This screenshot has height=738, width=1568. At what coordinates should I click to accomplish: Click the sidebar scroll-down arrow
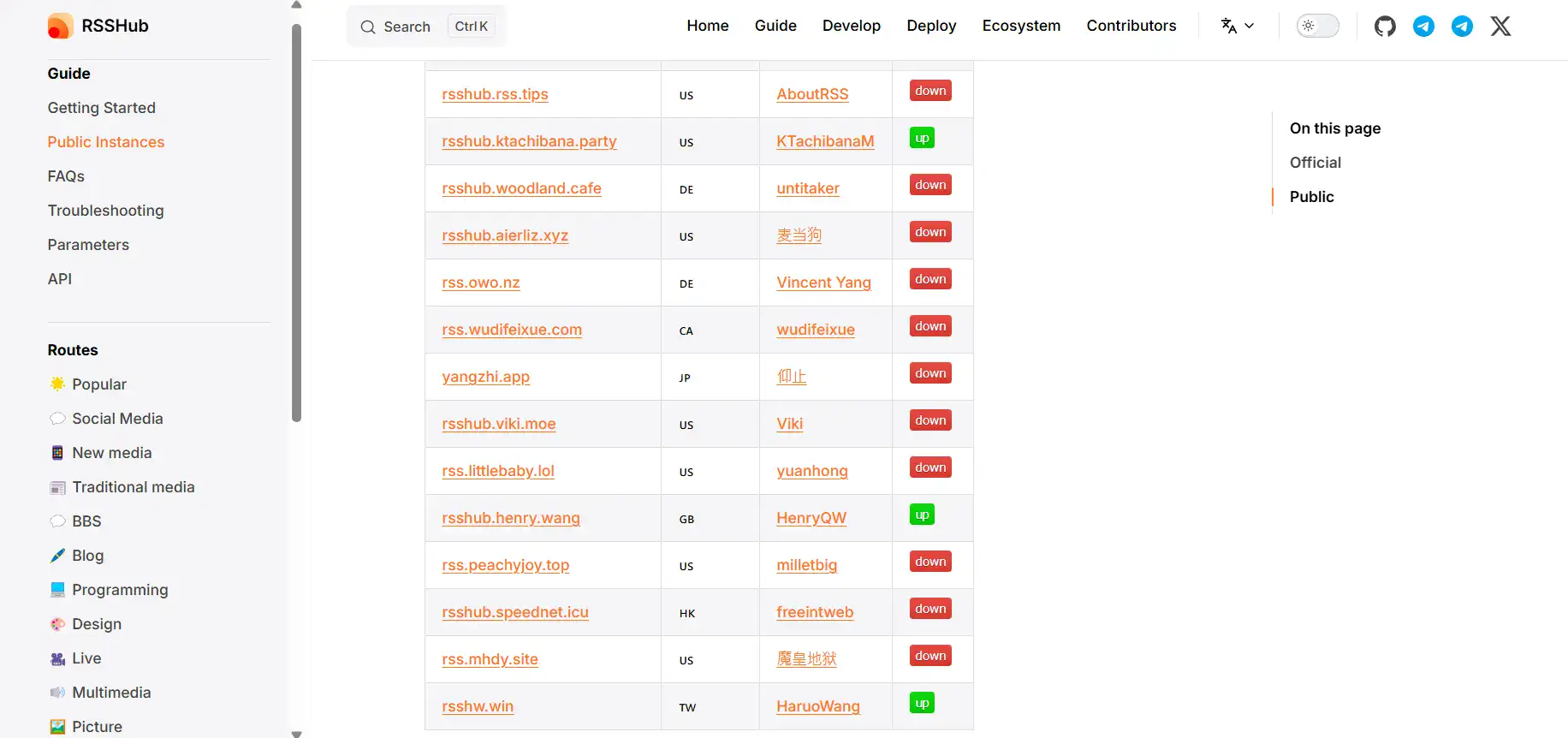click(296, 734)
